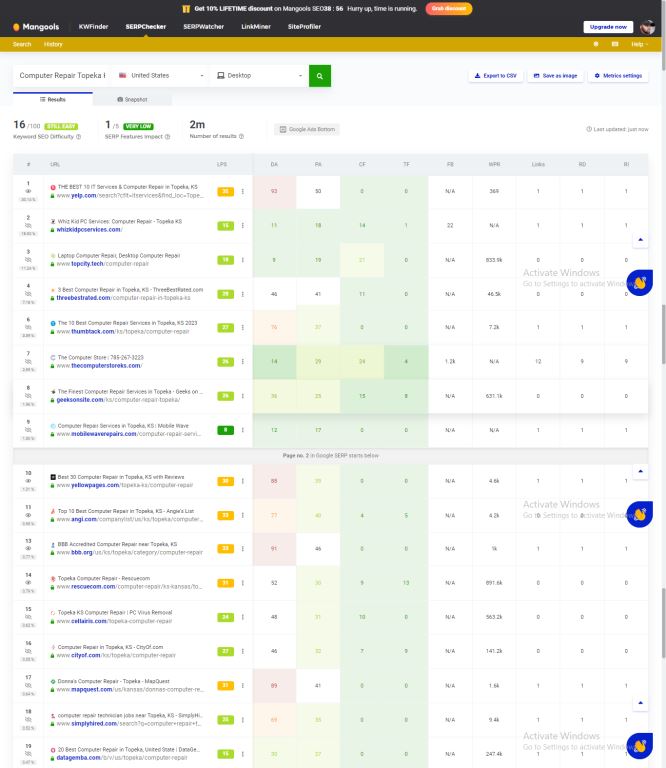Select the Results tab
Viewport: 666px width, 768px height.
tap(53, 99)
